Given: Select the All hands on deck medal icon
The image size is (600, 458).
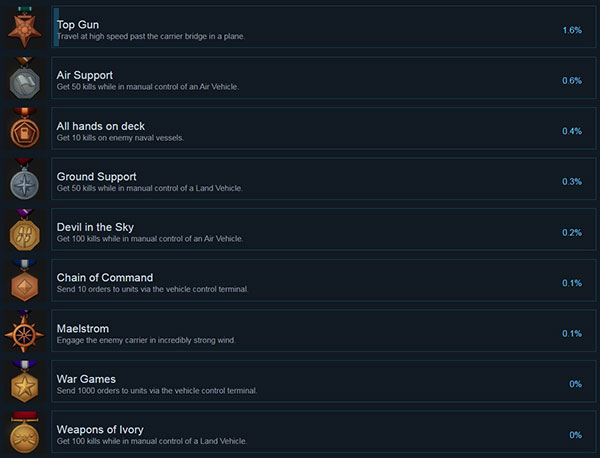Looking at the screenshot, I should pyautogui.click(x=24, y=128).
